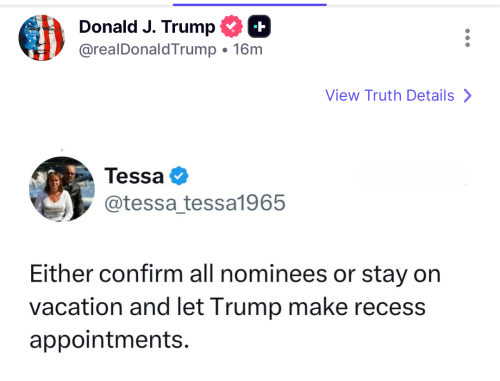500x381 pixels.
Task: Click the Donald J. Trump display name
Action: [147, 27]
